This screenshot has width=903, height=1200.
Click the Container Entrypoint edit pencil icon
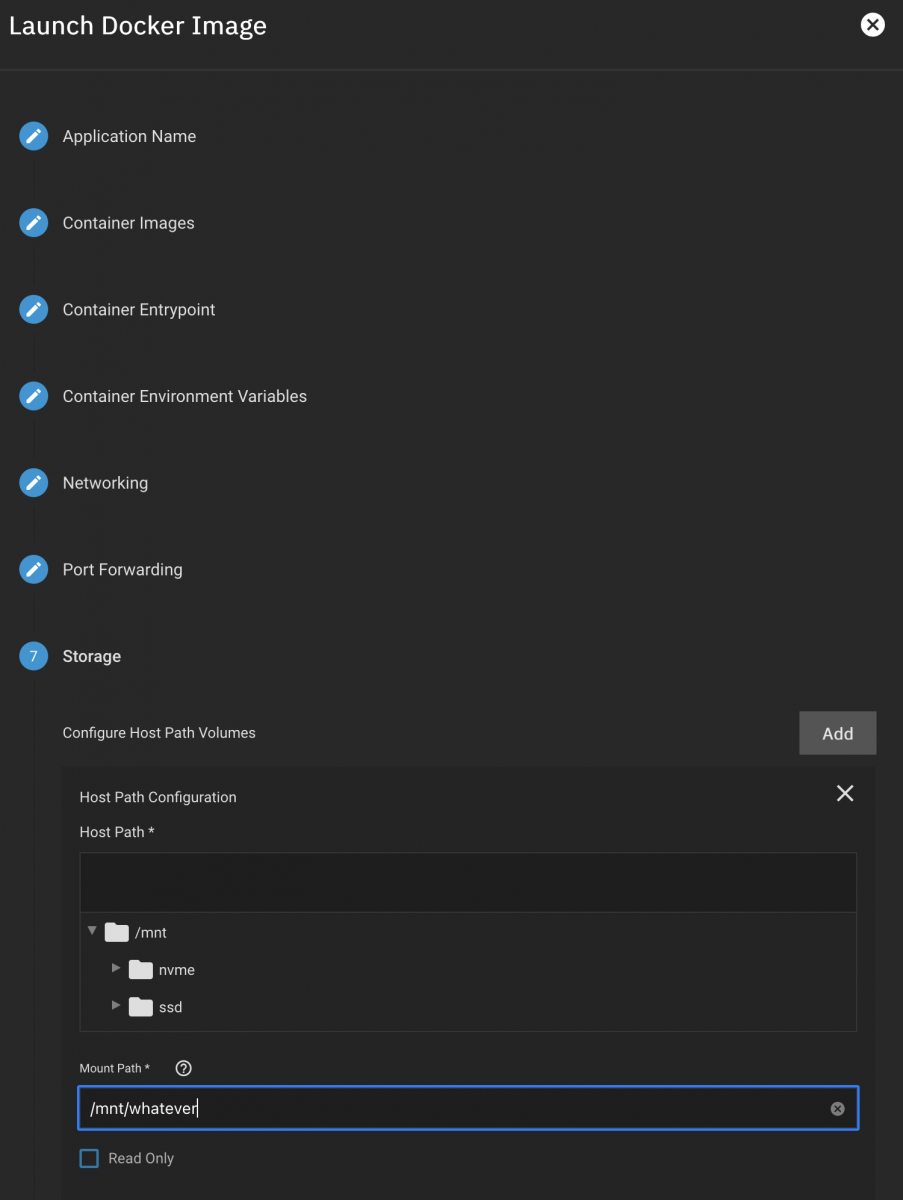34,310
